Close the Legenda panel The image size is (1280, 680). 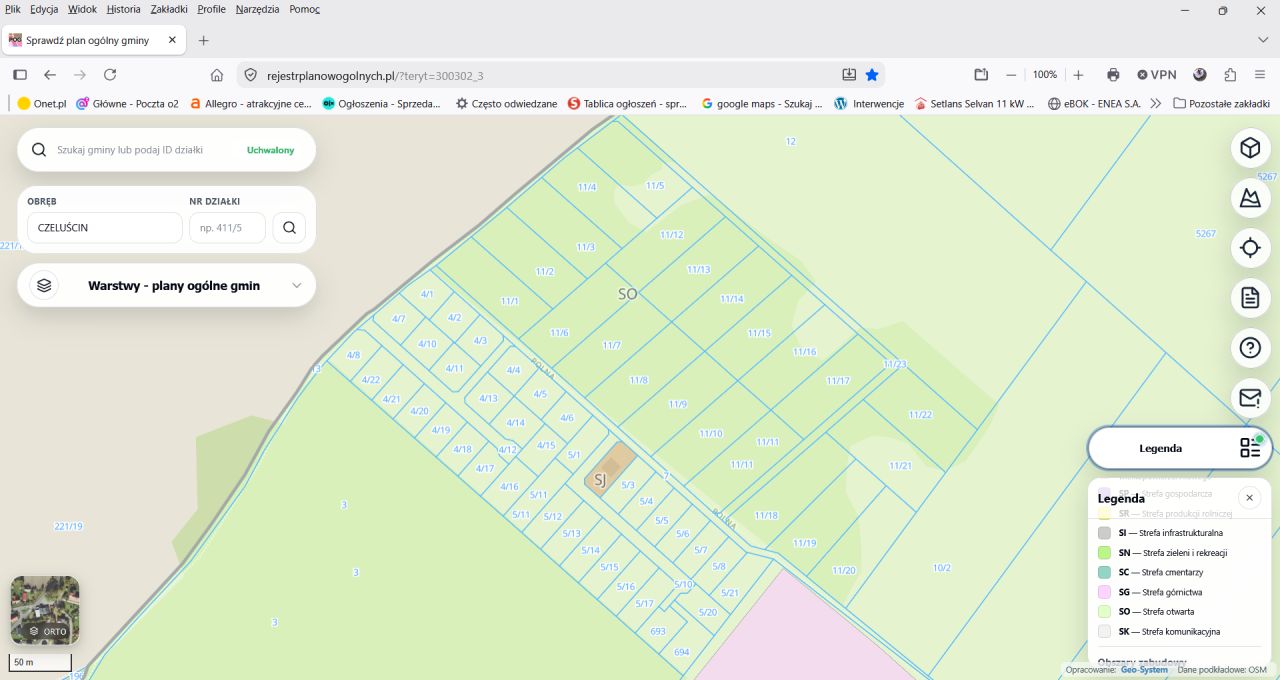[x=1249, y=497]
